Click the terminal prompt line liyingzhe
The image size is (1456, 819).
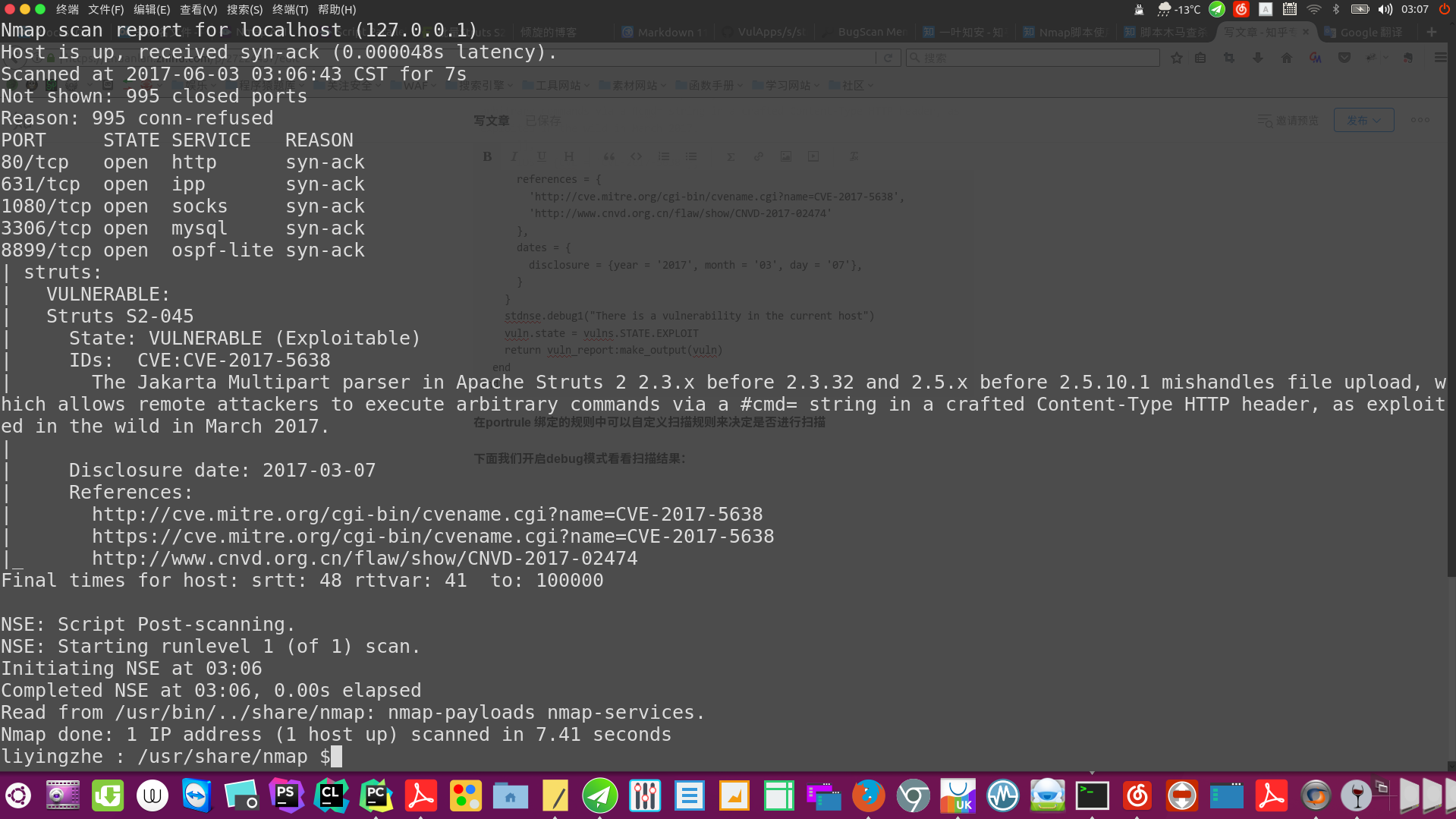[171, 756]
